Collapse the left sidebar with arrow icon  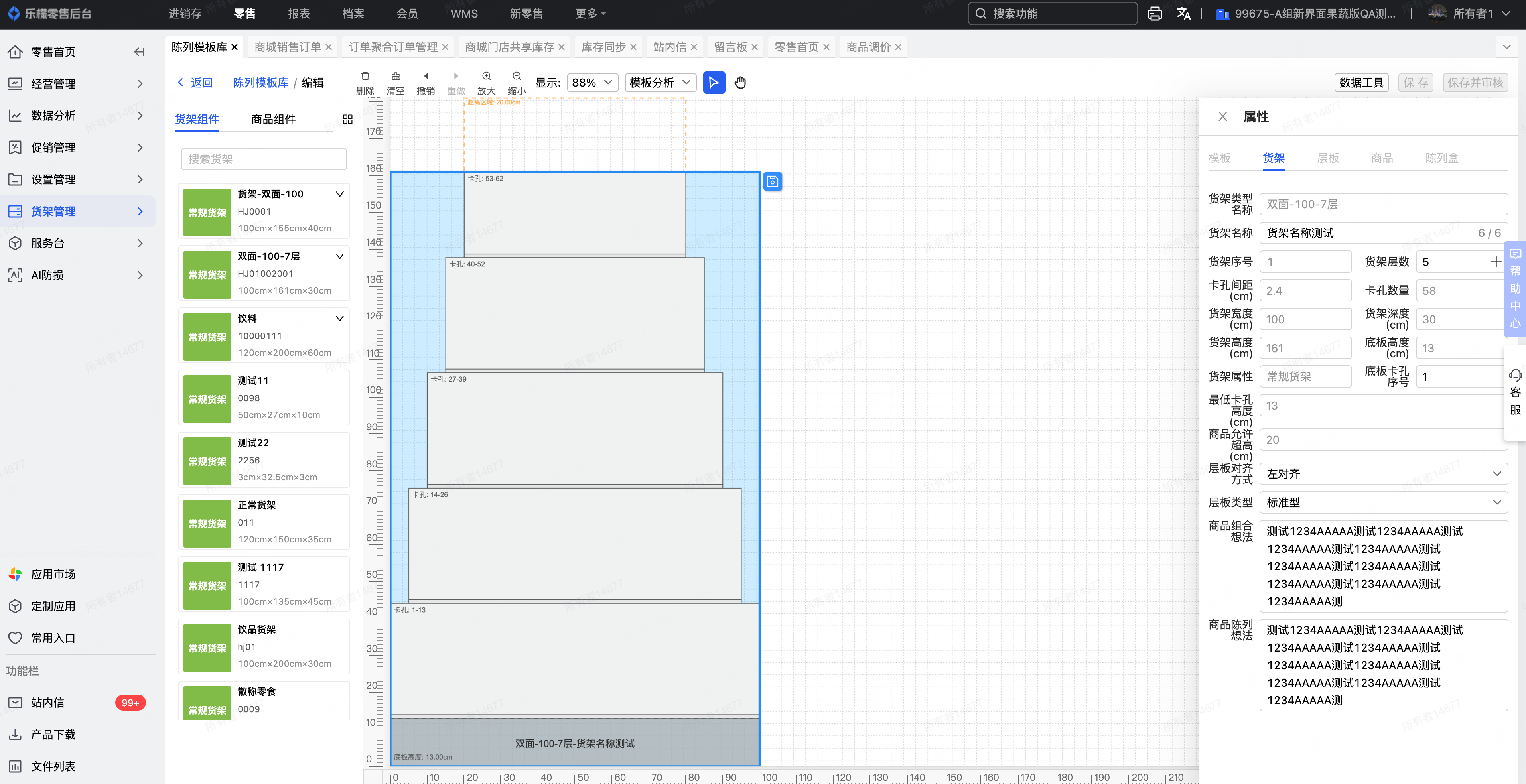(139, 52)
